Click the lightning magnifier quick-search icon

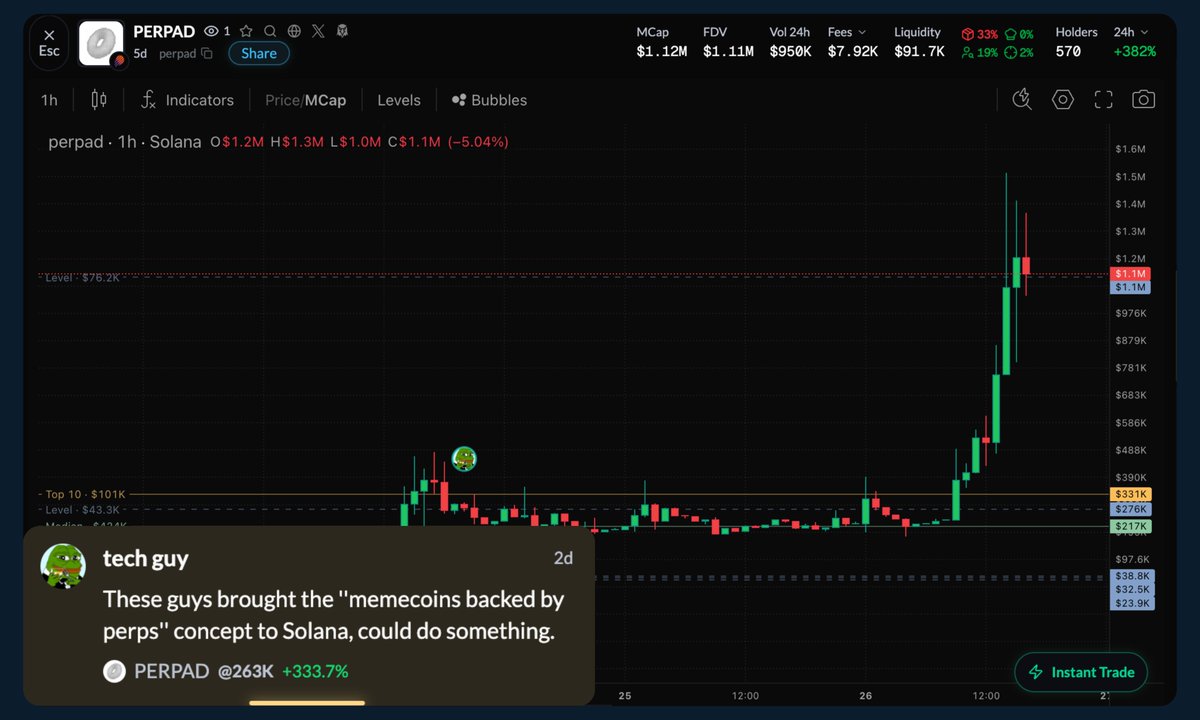point(1021,99)
